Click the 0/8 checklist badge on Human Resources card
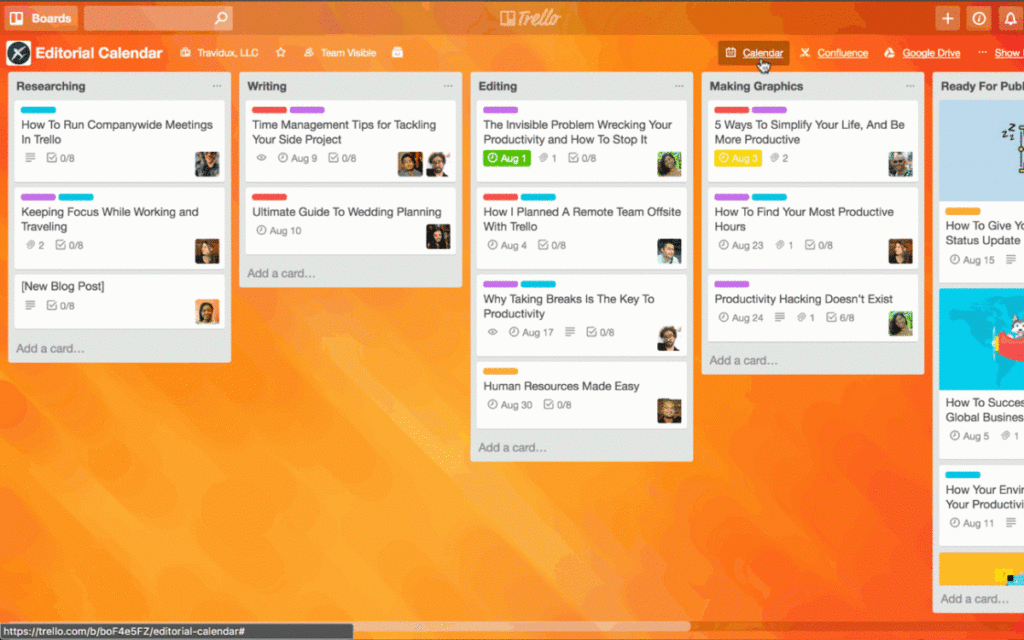The width and height of the screenshot is (1024, 640). (557, 405)
